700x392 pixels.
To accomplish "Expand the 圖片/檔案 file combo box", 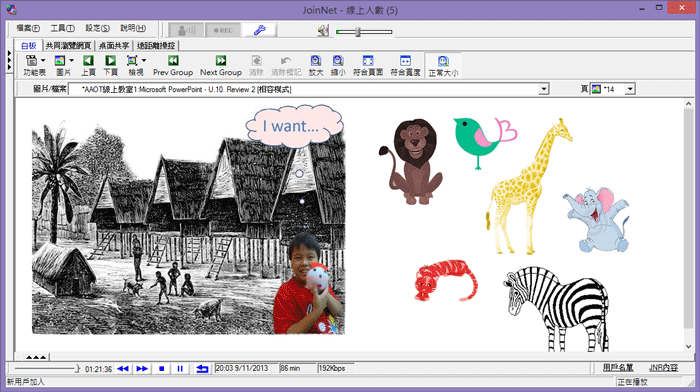I will click(543, 89).
